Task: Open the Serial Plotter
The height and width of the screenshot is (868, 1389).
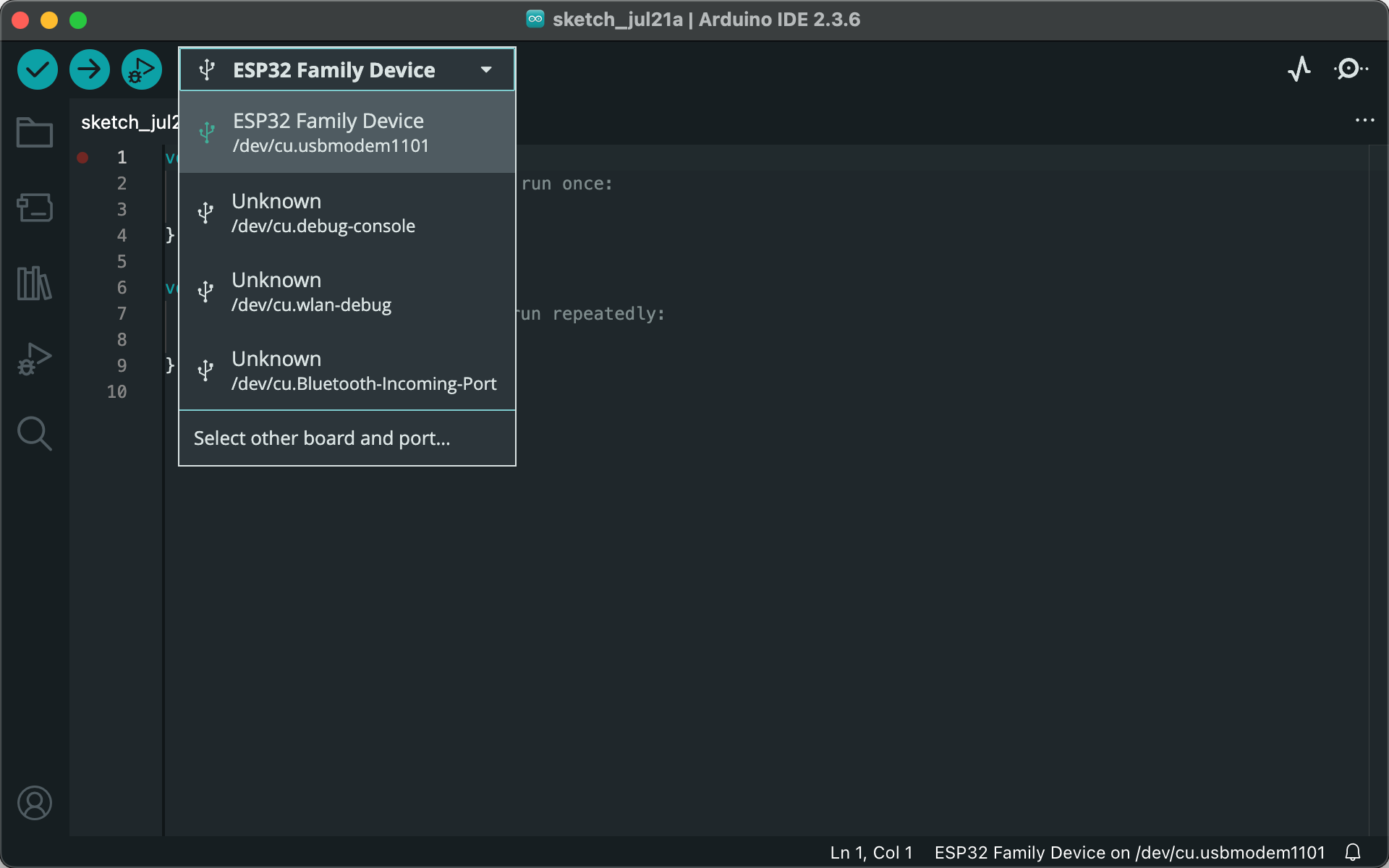Action: coord(1299,69)
